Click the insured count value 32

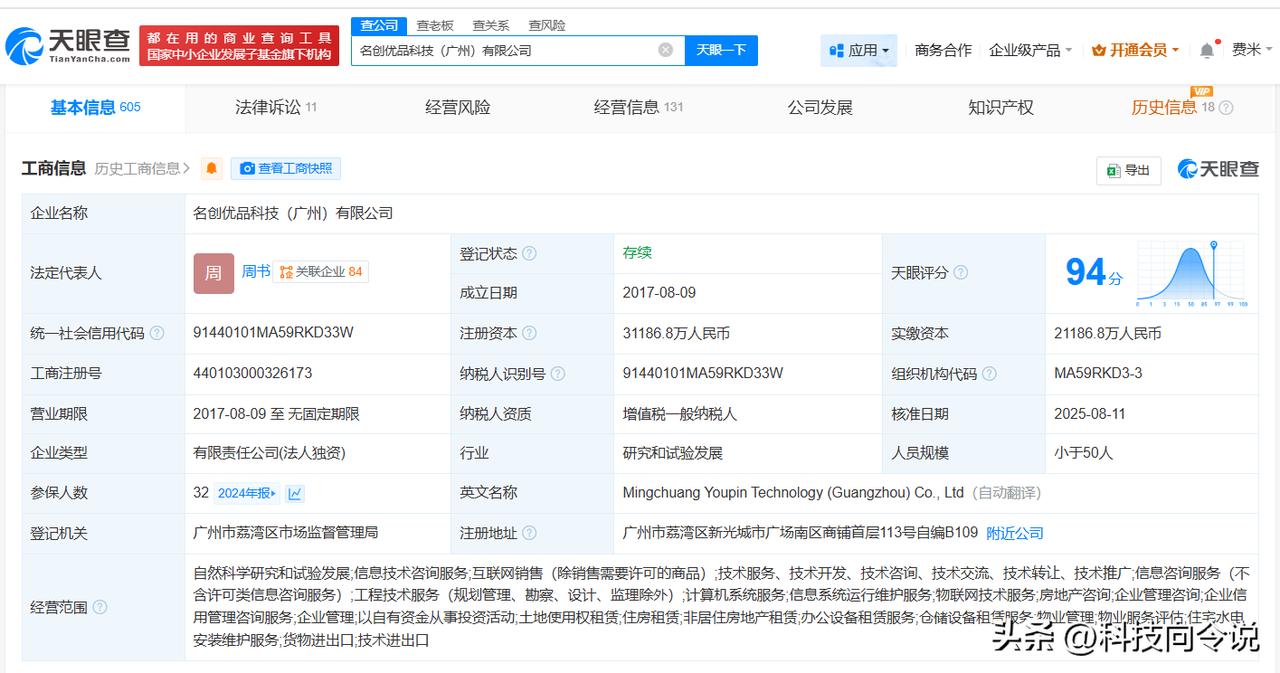pyautogui.click(x=201, y=493)
